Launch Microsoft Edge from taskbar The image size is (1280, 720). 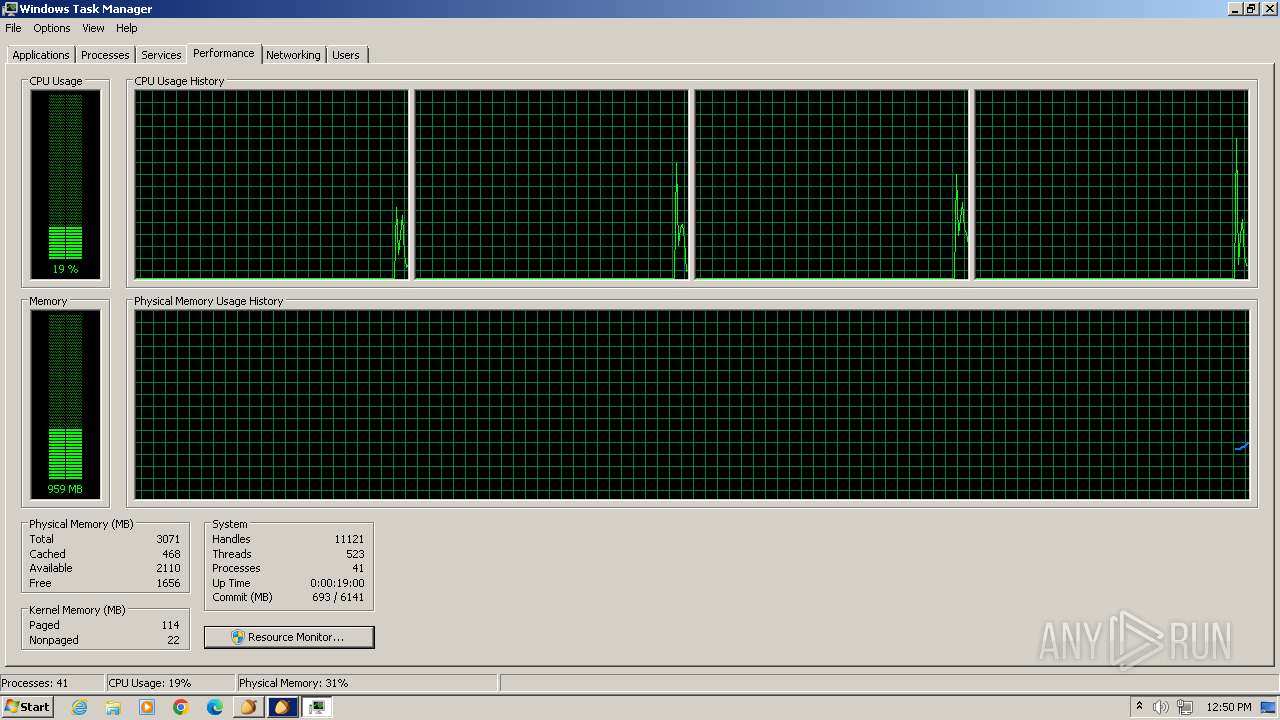[215, 707]
